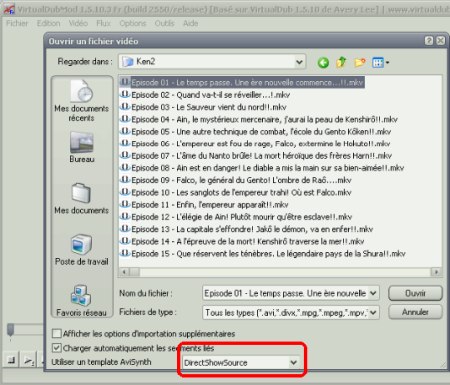
Task: Select Episode 15 - Que réservent les ténèbres
Action: [263, 254]
